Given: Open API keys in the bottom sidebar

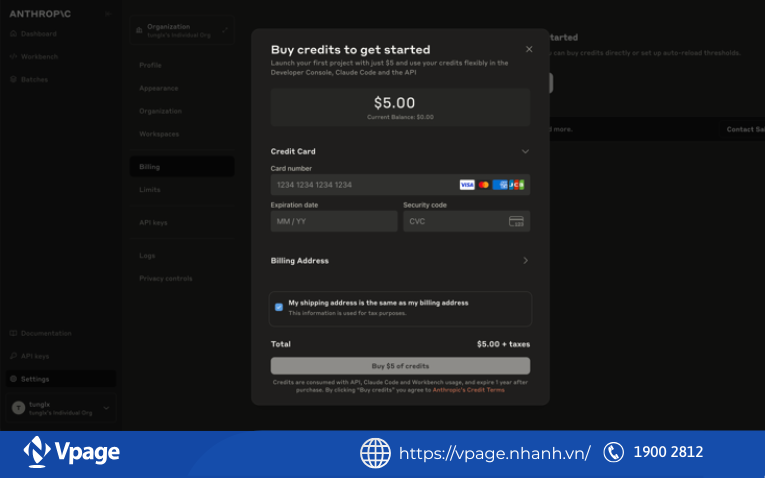Looking at the screenshot, I should point(29,356).
